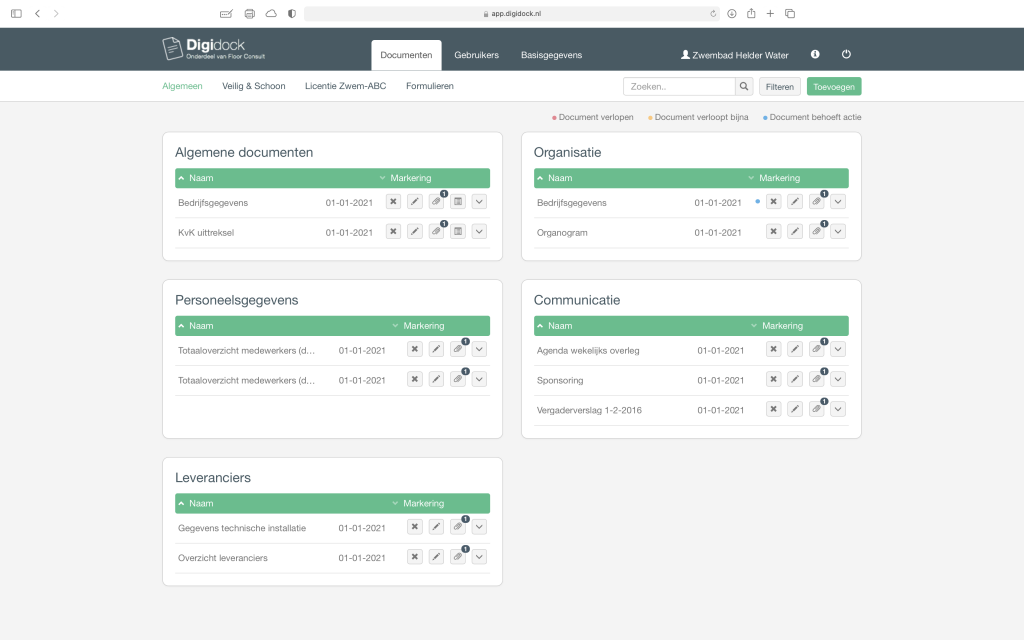1024x640 pixels.
Task: Open paperclip attachment for Overzicht leveranciers
Action: [x=457, y=557]
